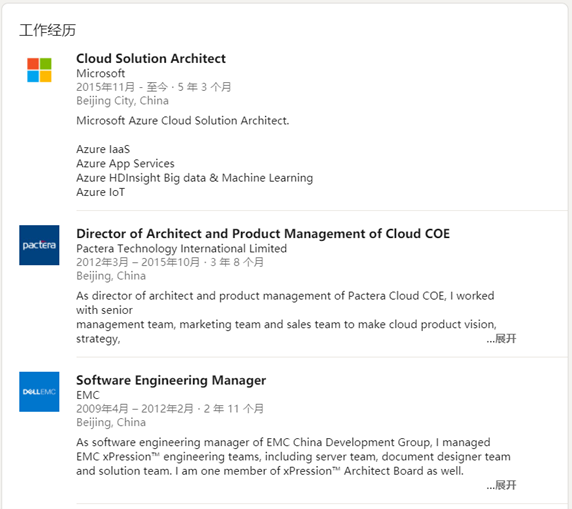Click the Dell EMC logo
The height and width of the screenshot is (509, 572).
coord(39,392)
